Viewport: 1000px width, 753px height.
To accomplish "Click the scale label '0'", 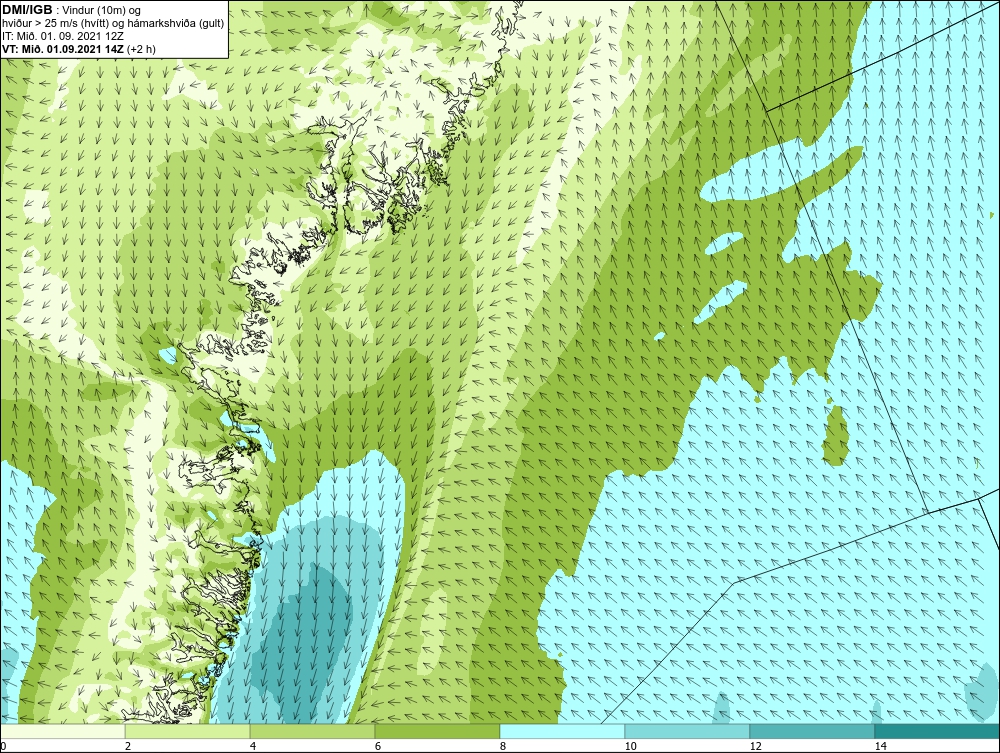I will pos(3,746).
